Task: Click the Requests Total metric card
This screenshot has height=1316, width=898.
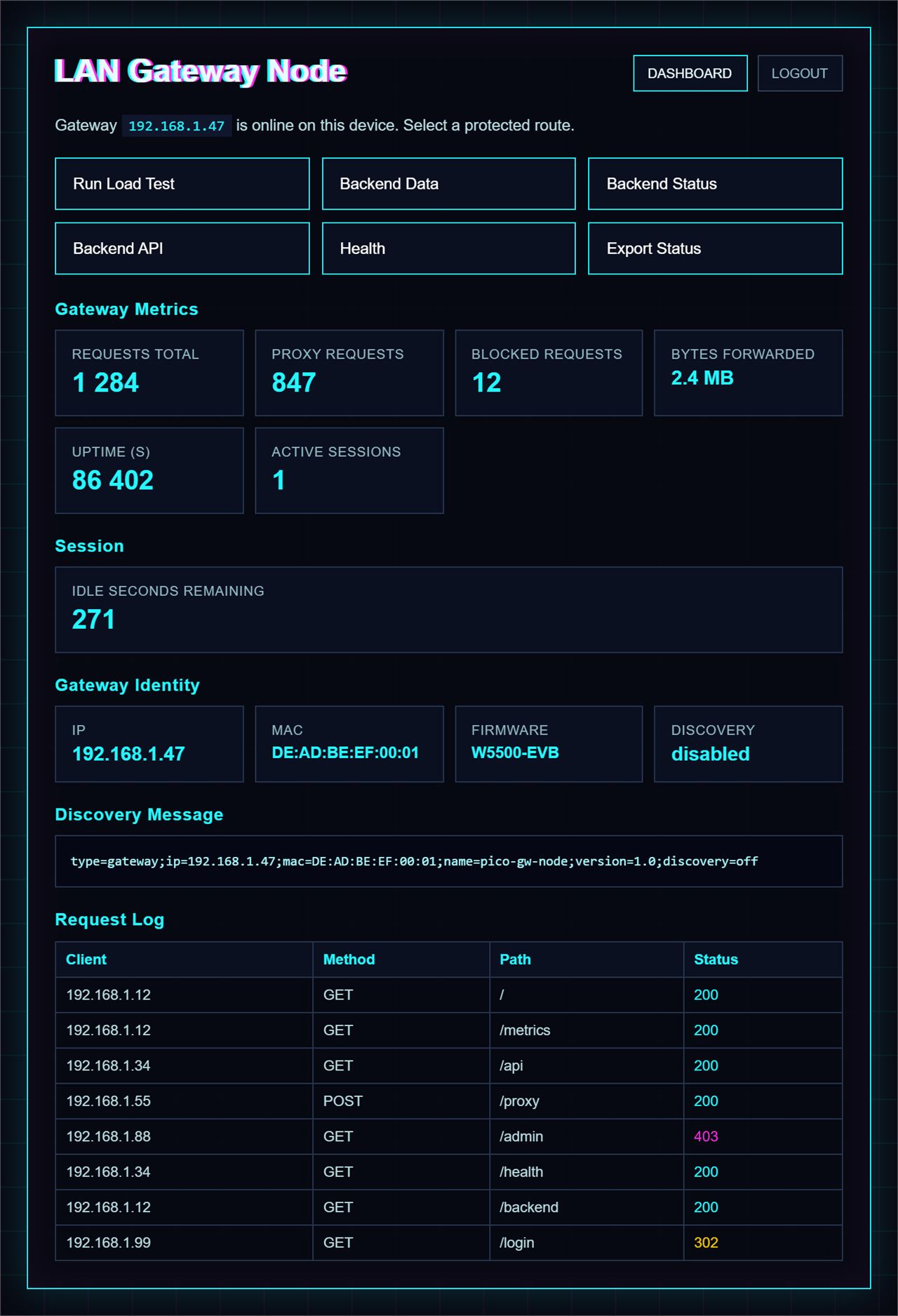Action: 149,373
